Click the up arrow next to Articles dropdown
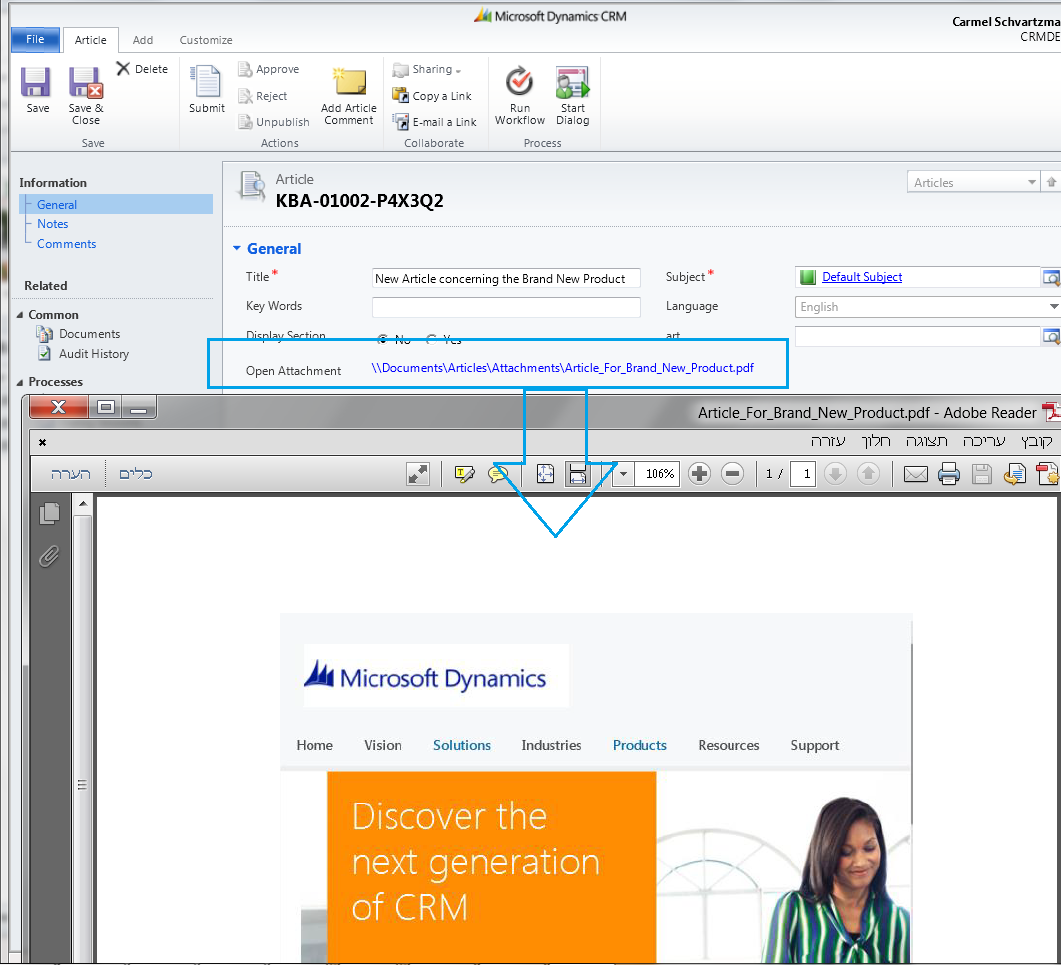Image resolution: width=1061 pixels, height=965 pixels. [1051, 182]
